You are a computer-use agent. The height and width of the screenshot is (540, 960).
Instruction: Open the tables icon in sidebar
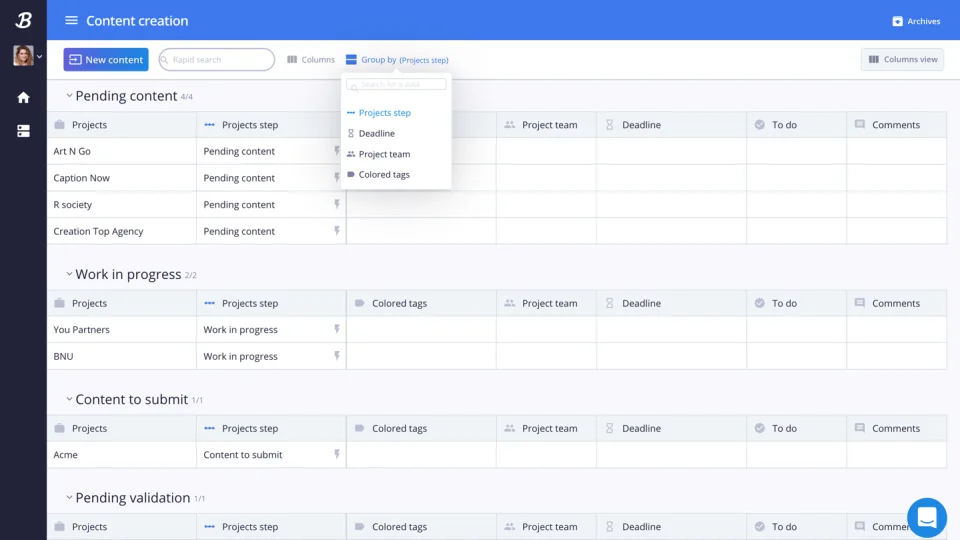[x=23, y=131]
